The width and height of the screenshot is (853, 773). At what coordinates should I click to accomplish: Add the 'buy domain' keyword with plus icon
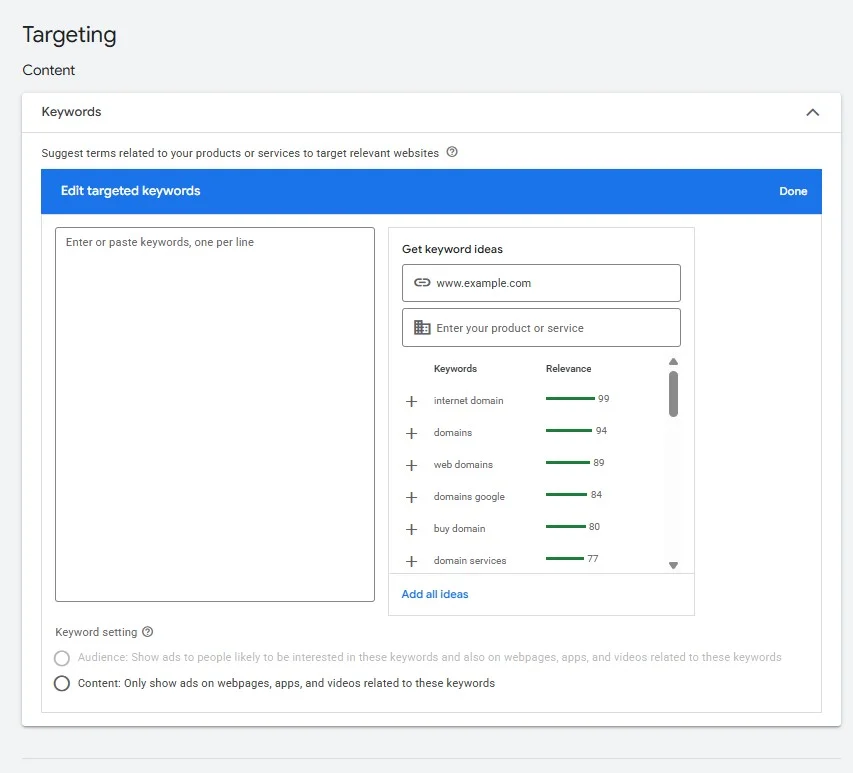pyautogui.click(x=411, y=529)
